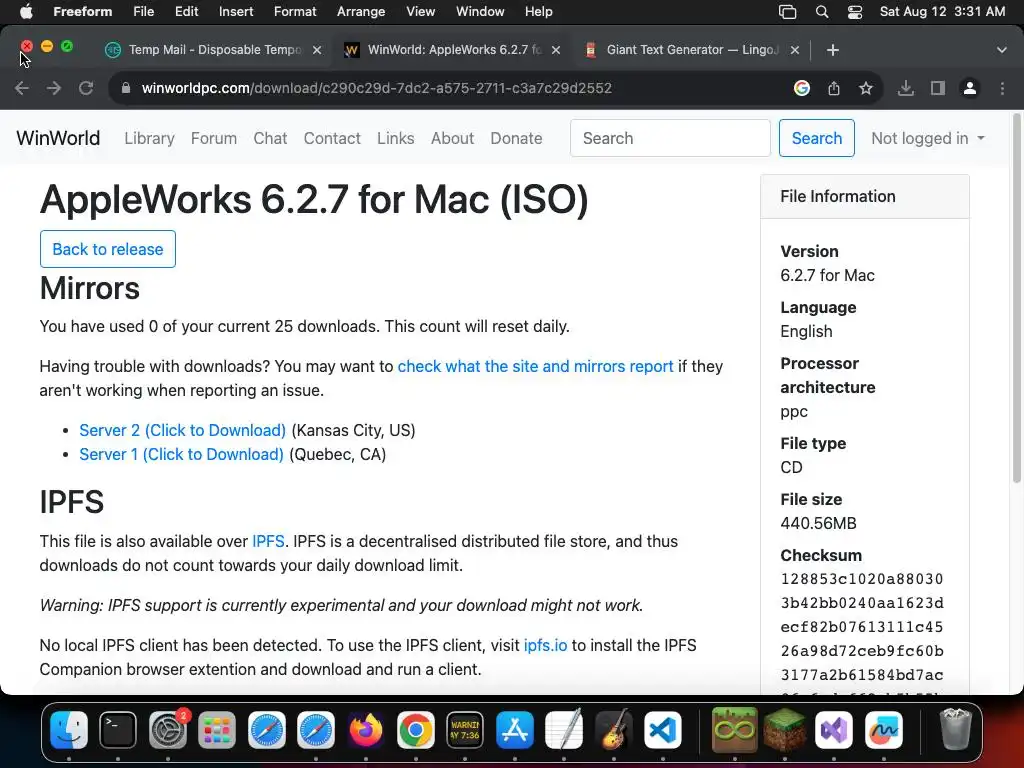Open the Trash in the dock
This screenshot has width=1024, height=768.
(955, 729)
